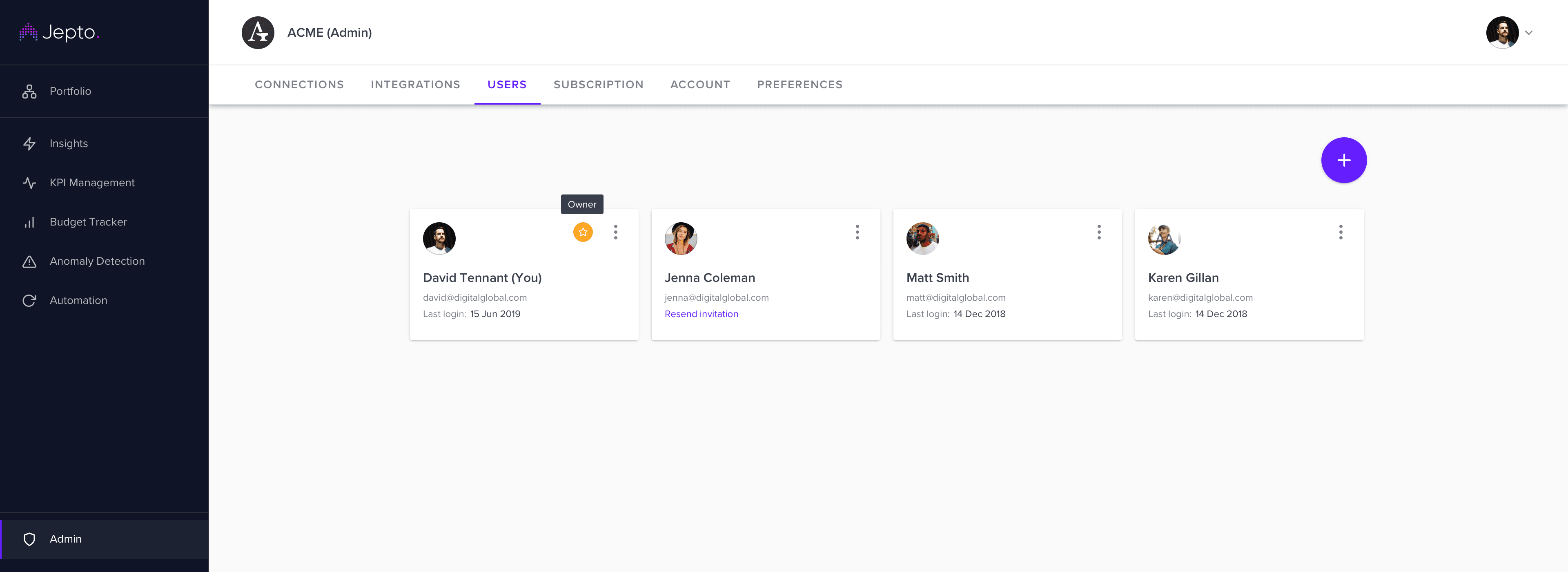1568x572 pixels.
Task: Click the name Jenna Coleman
Action: click(x=710, y=278)
